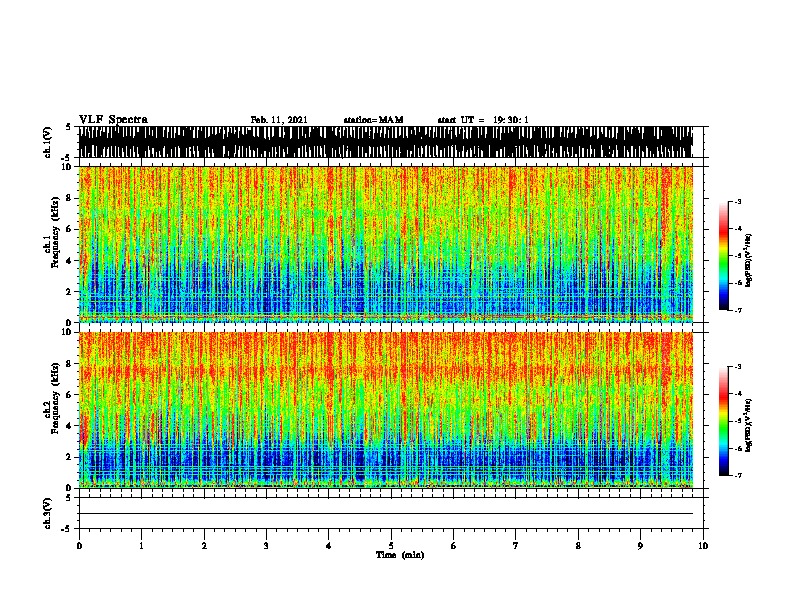Click the ch.2 spectrogram color scale bar
Screen dimensions: 792x612
pyautogui.click(x=724, y=421)
